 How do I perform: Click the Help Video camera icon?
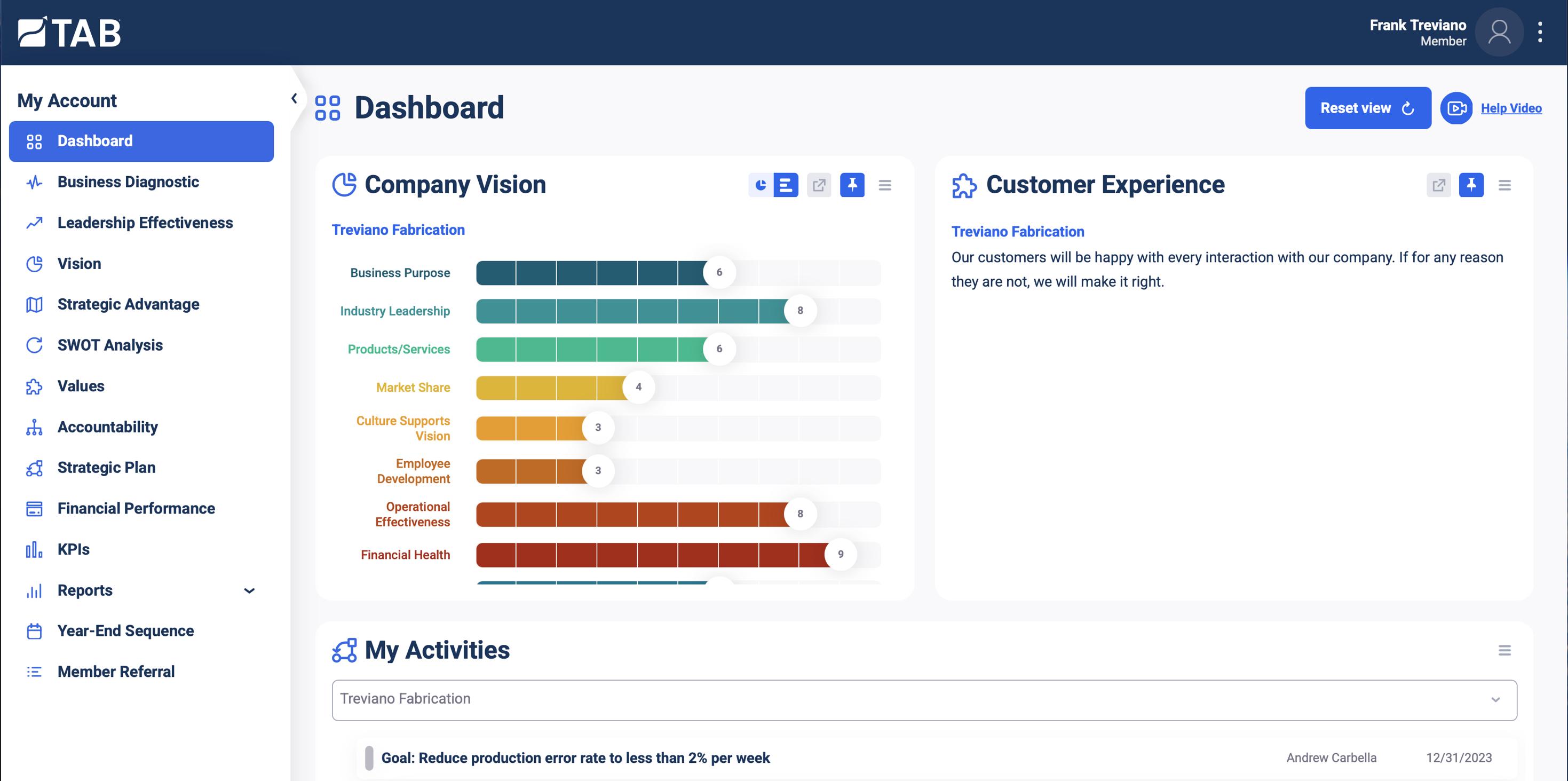tap(1456, 108)
